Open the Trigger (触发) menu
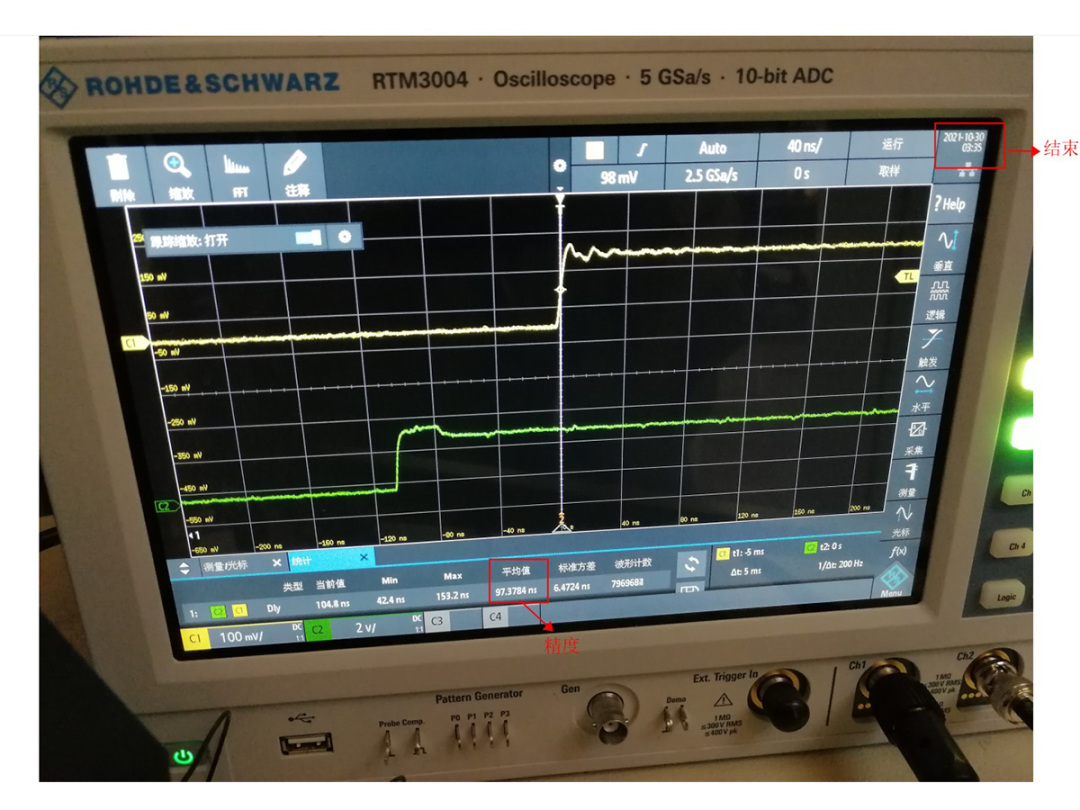This screenshot has width=1080, height=810. (x=930, y=346)
